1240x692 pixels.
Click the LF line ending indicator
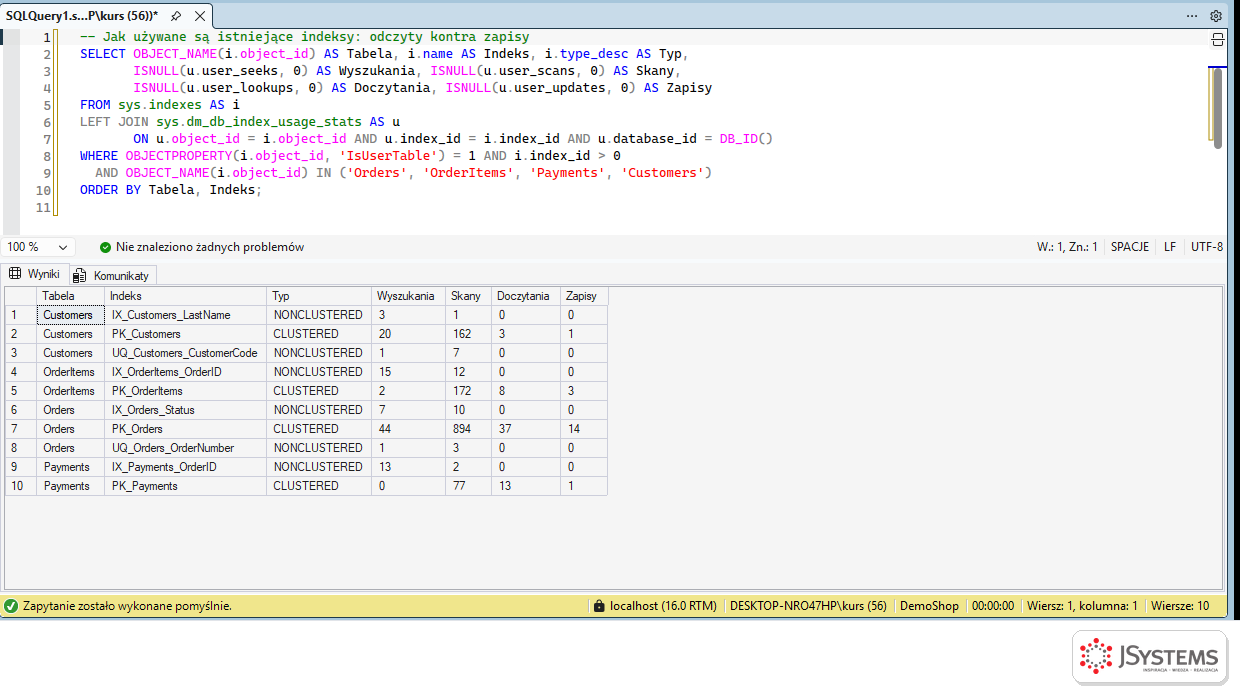(x=1170, y=247)
